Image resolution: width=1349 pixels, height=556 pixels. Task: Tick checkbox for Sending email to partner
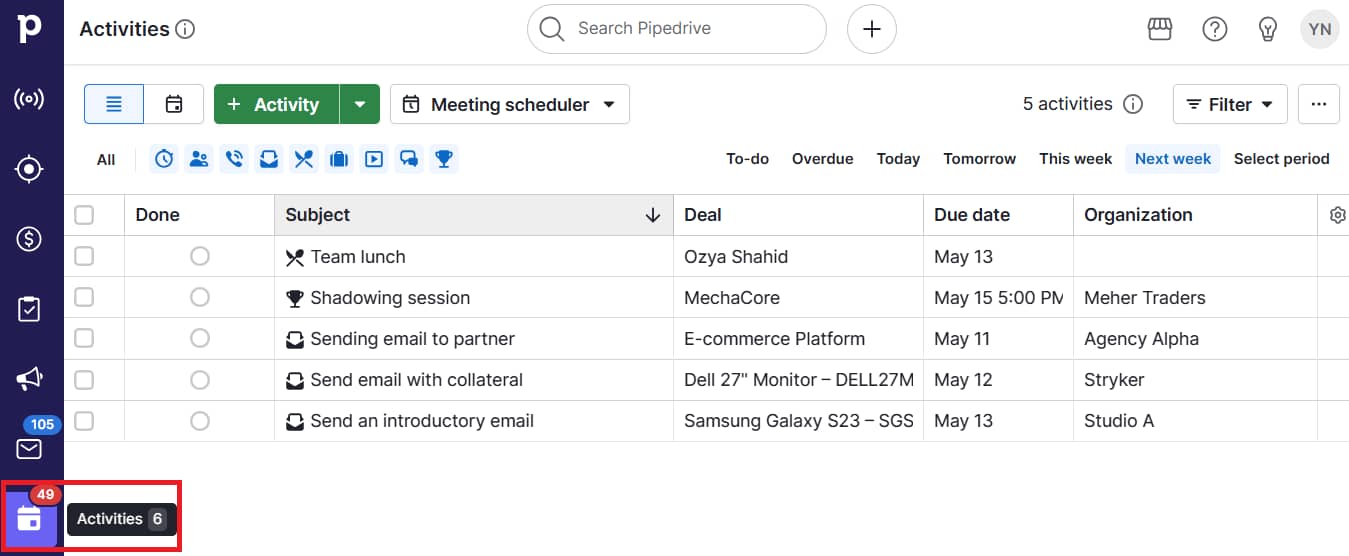click(x=84, y=338)
